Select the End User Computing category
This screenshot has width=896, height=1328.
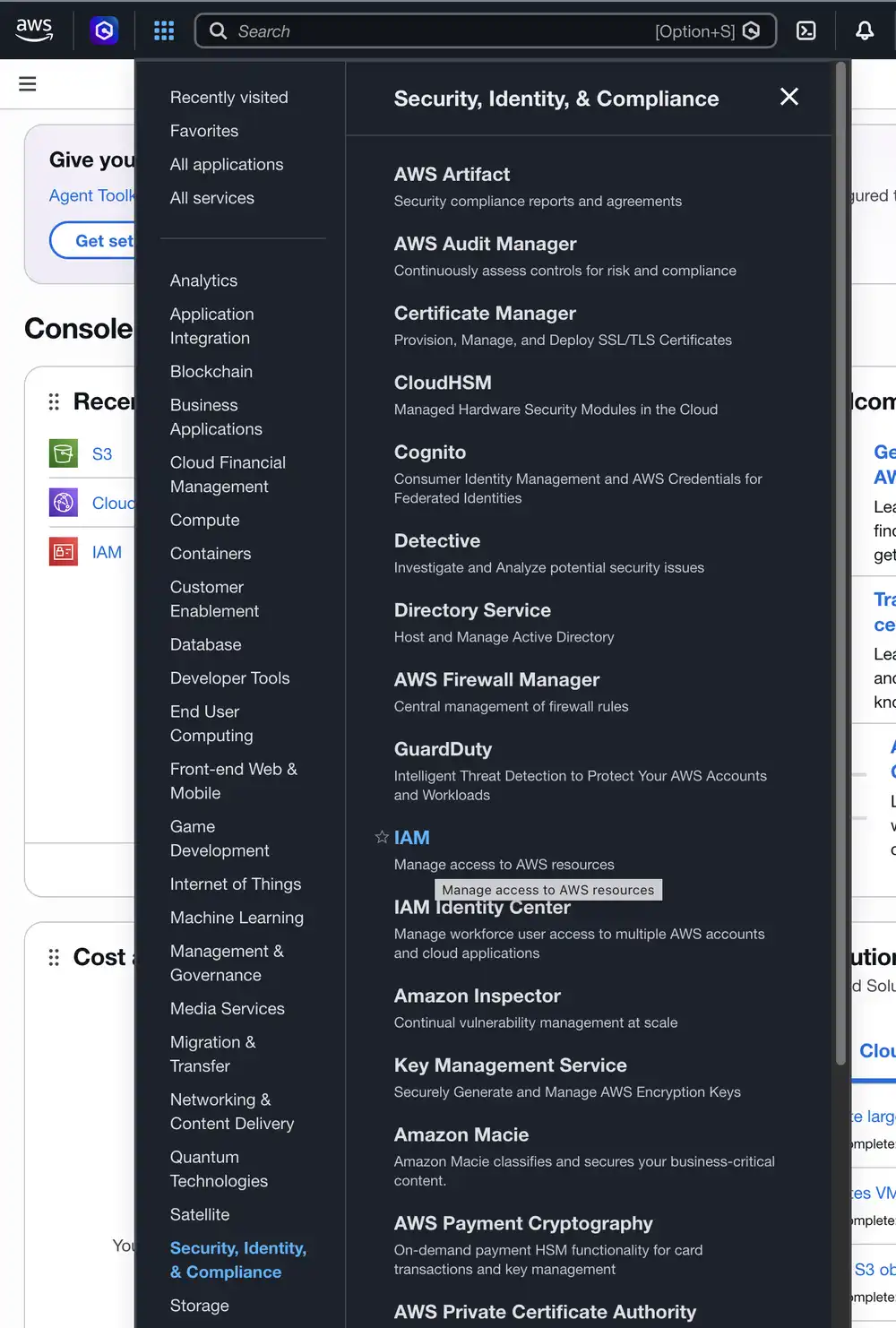pos(211,724)
